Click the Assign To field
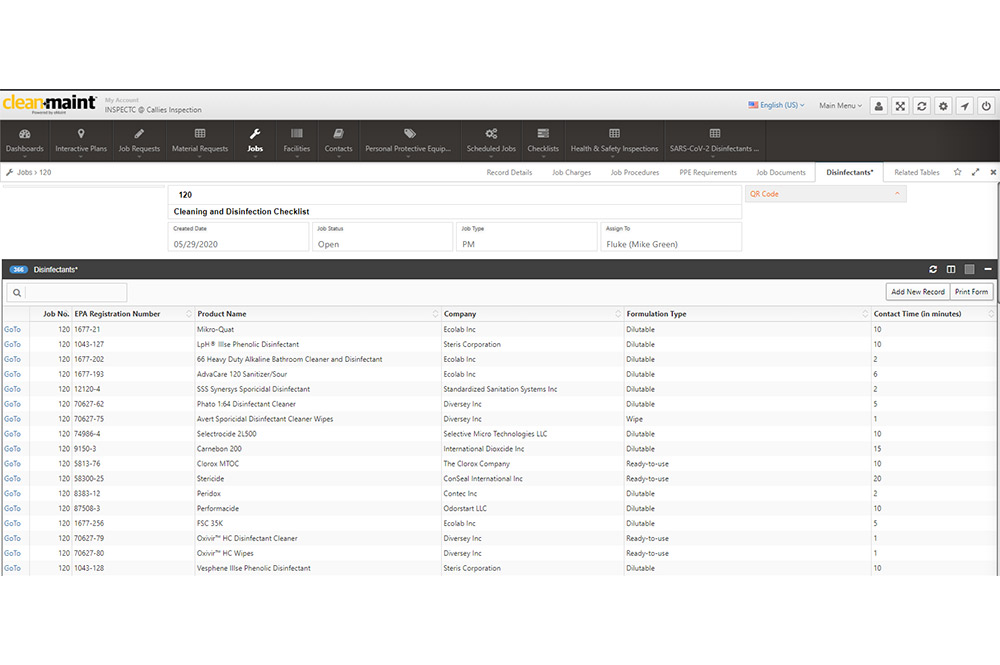 coord(671,237)
